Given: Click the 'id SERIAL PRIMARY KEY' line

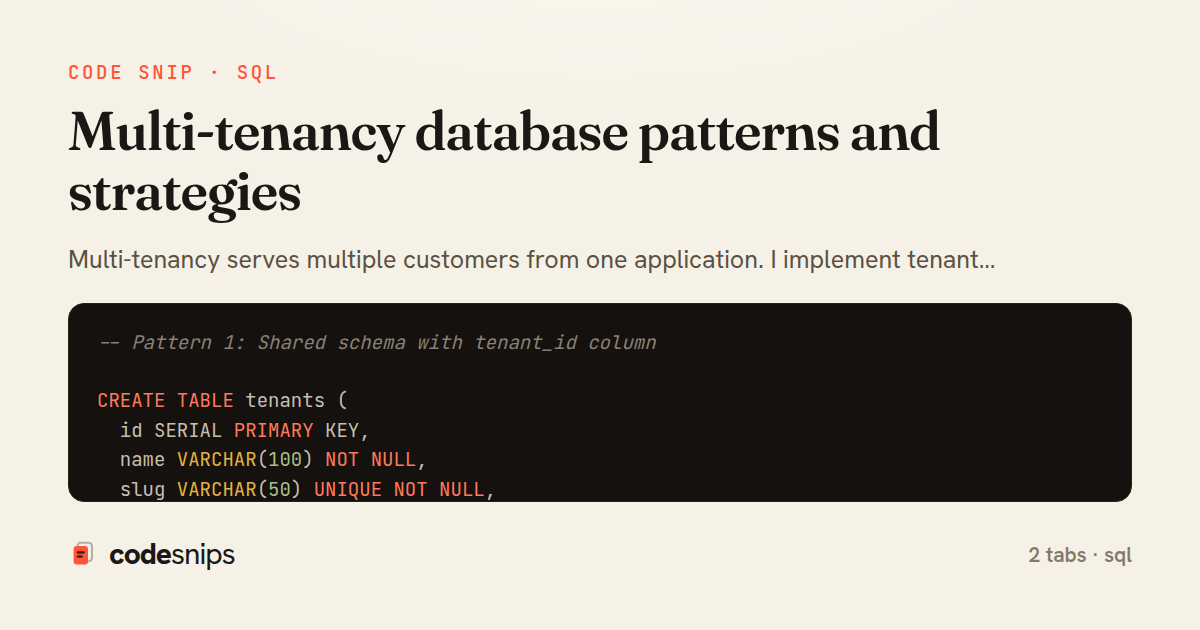Looking at the screenshot, I should coord(245,431).
